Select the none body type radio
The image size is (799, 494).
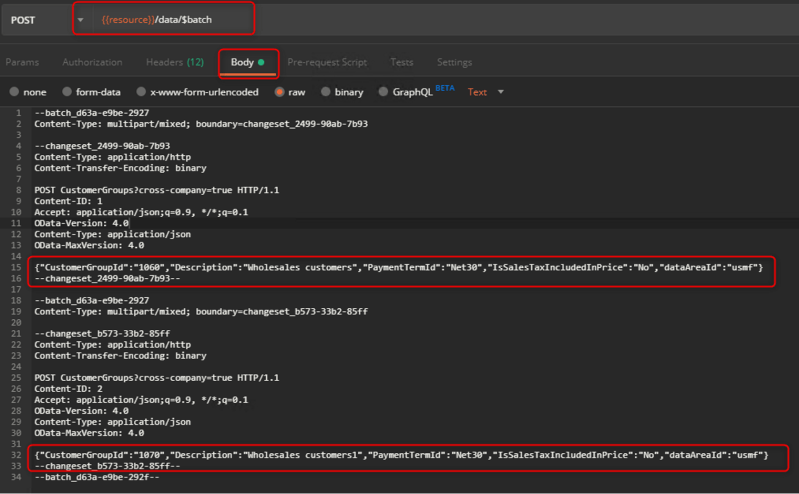(x=14, y=92)
